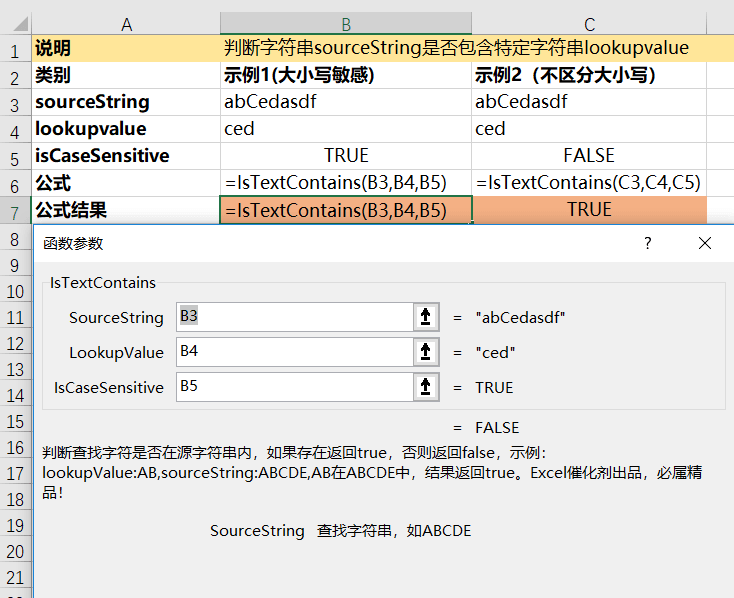Click the dialog help question mark
The image size is (734, 598).
647,243
